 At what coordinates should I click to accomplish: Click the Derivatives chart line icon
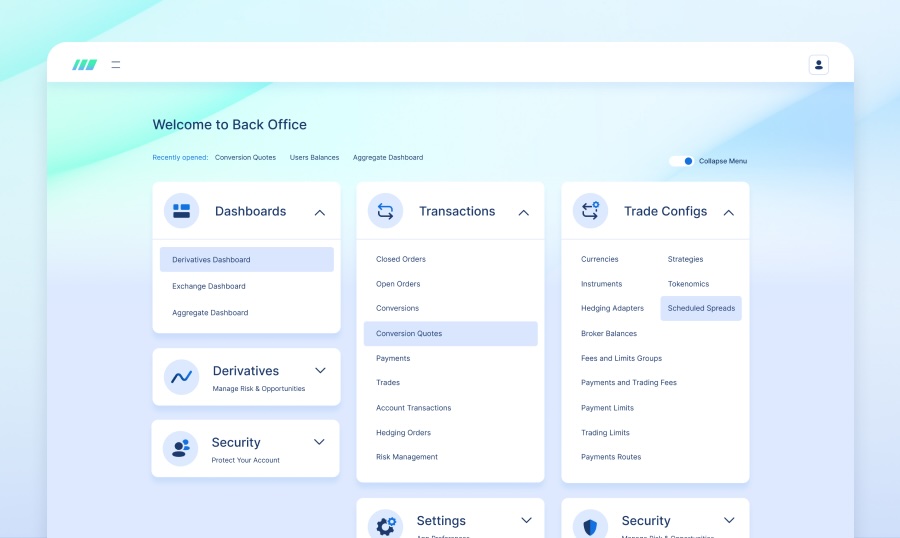pos(181,377)
